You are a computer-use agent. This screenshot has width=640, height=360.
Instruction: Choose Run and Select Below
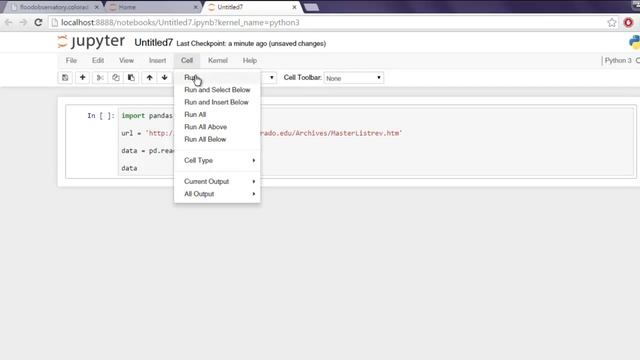(217, 90)
